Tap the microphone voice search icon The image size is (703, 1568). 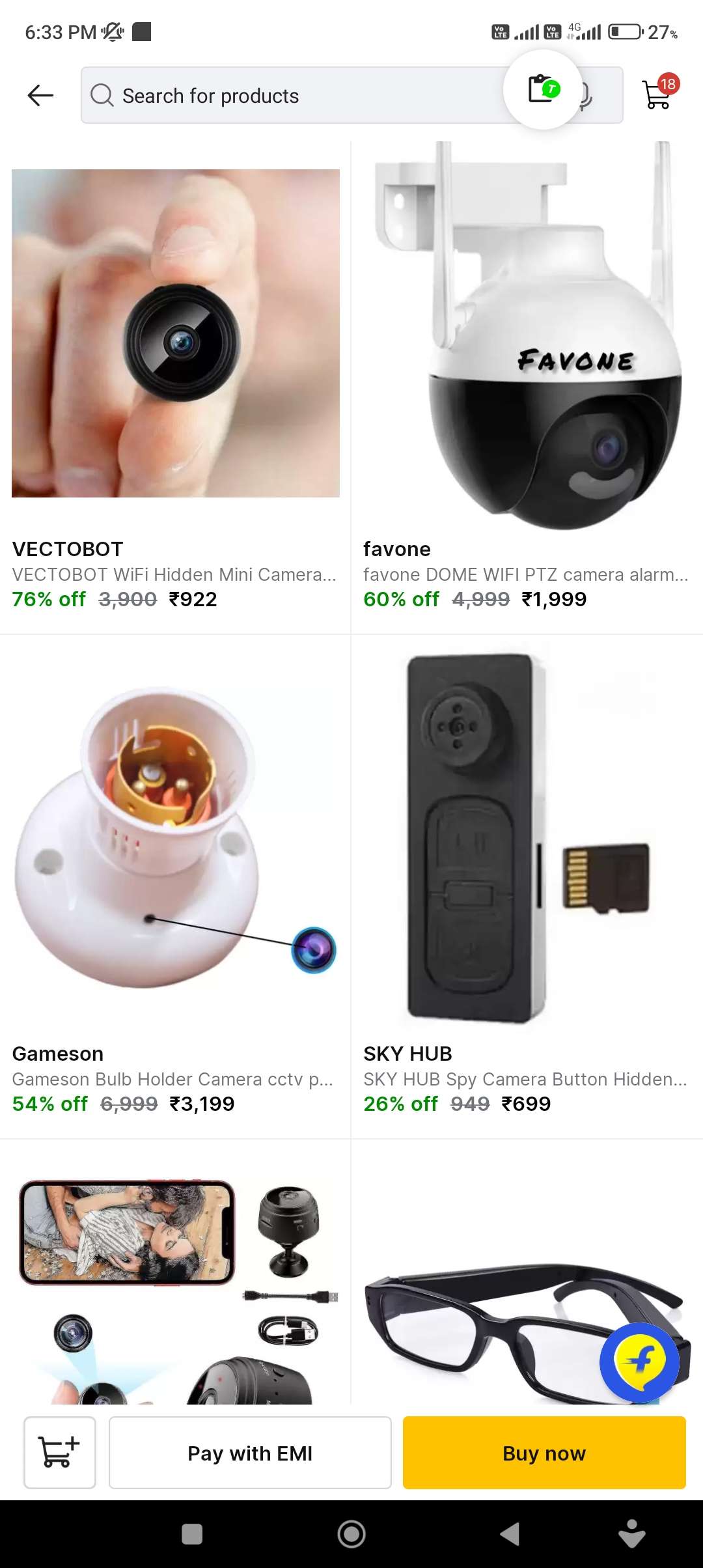(586, 96)
